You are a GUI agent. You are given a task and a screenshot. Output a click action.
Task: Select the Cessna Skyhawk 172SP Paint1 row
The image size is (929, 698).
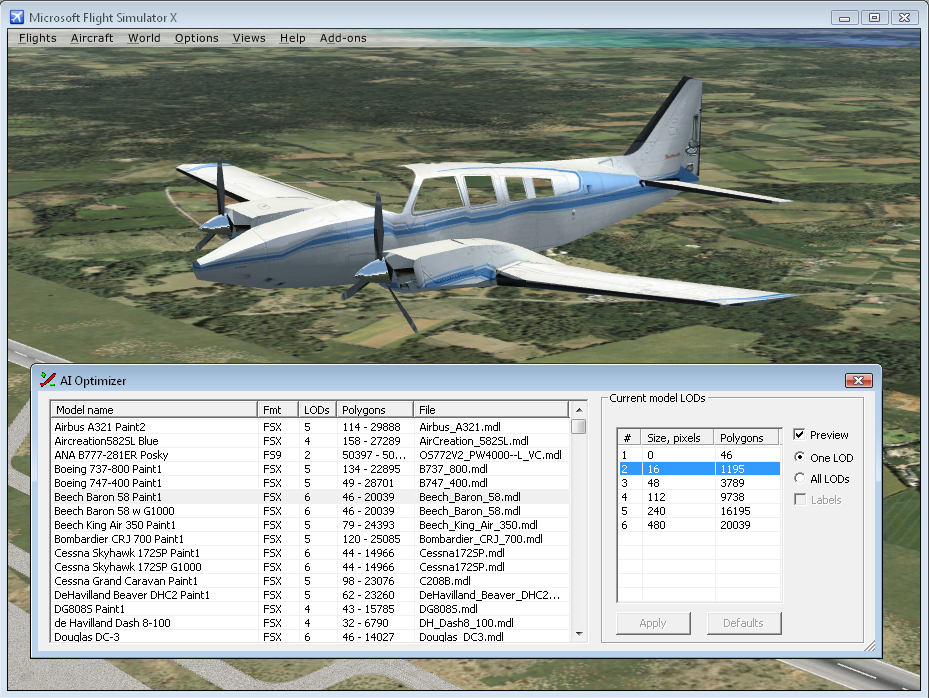310,553
